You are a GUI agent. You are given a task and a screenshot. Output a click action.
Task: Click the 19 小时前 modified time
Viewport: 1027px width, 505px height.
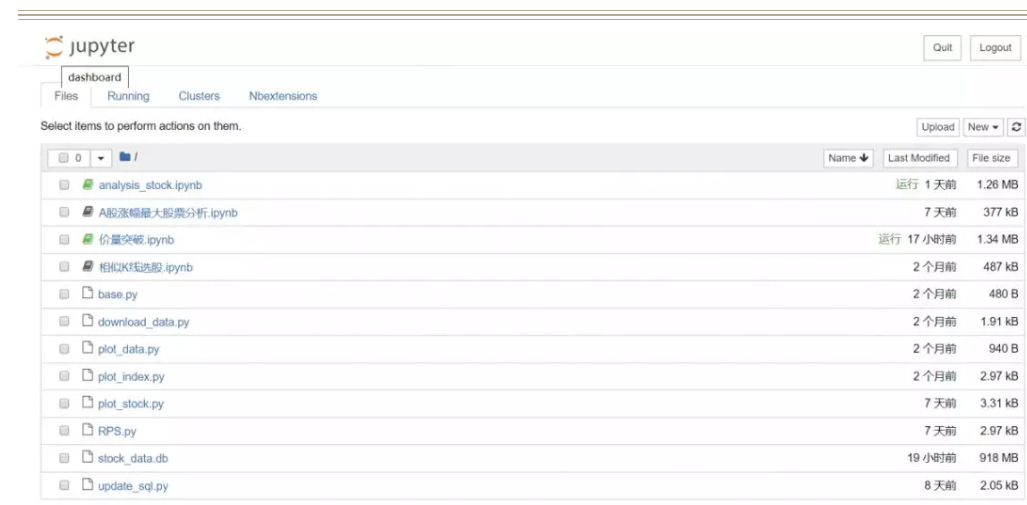point(931,458)
